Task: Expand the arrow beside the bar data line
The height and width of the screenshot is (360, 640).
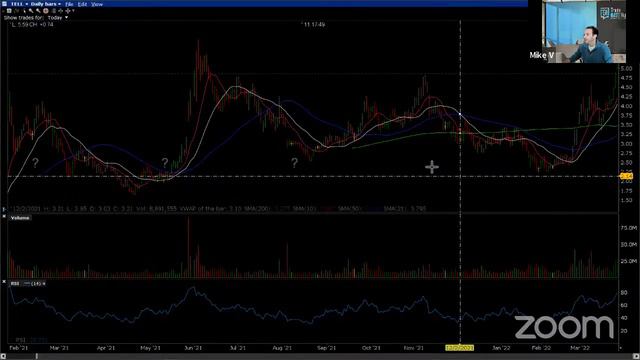Action: pos(4,209)
